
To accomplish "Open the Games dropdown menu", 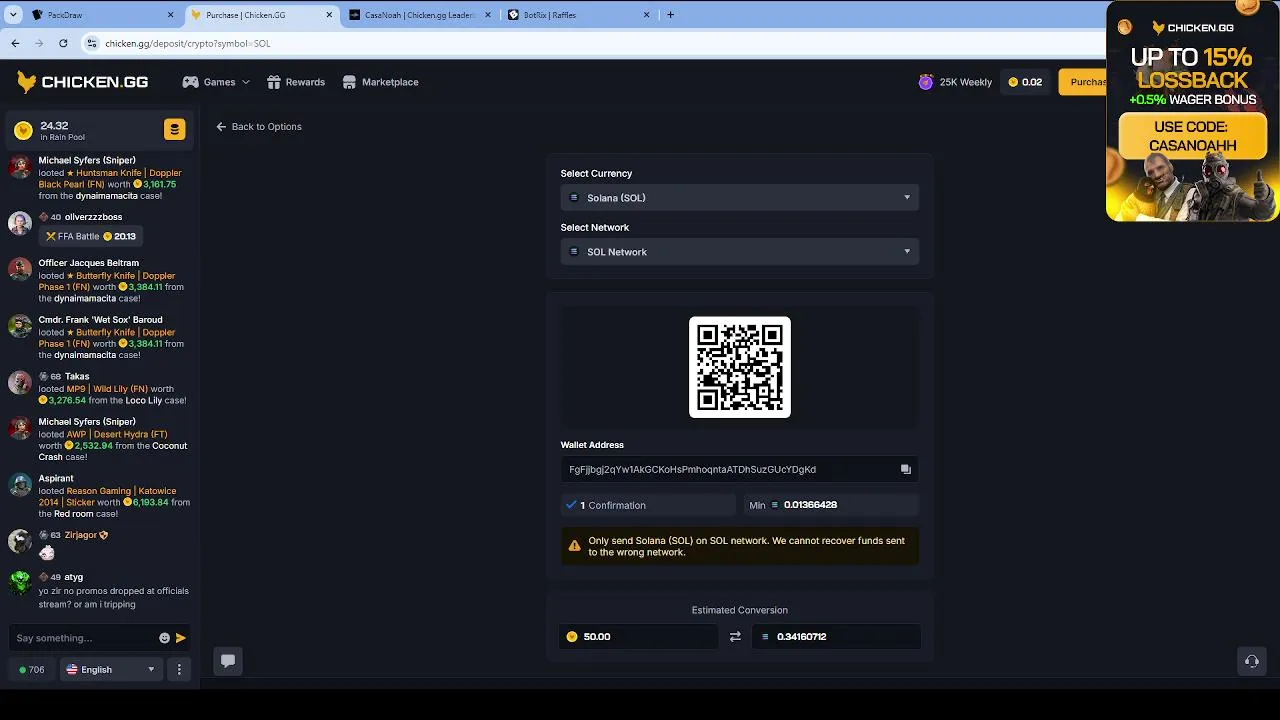I will [216, 82].
